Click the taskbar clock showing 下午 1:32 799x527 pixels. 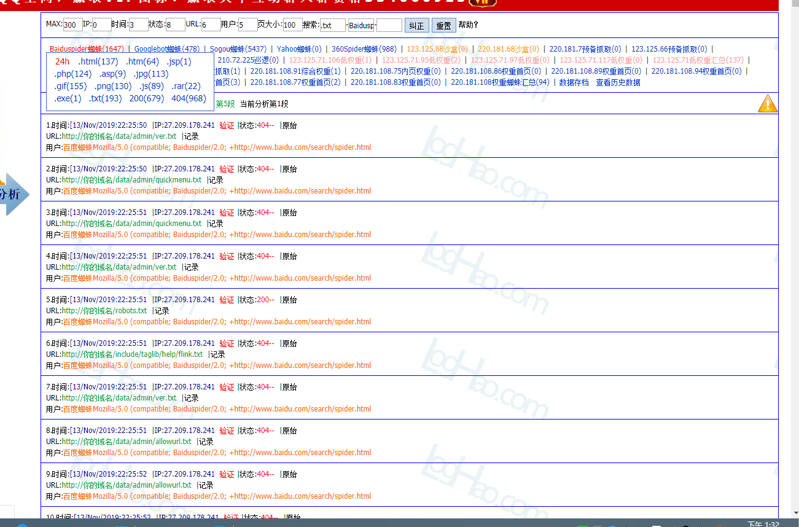tap(763, 524)
